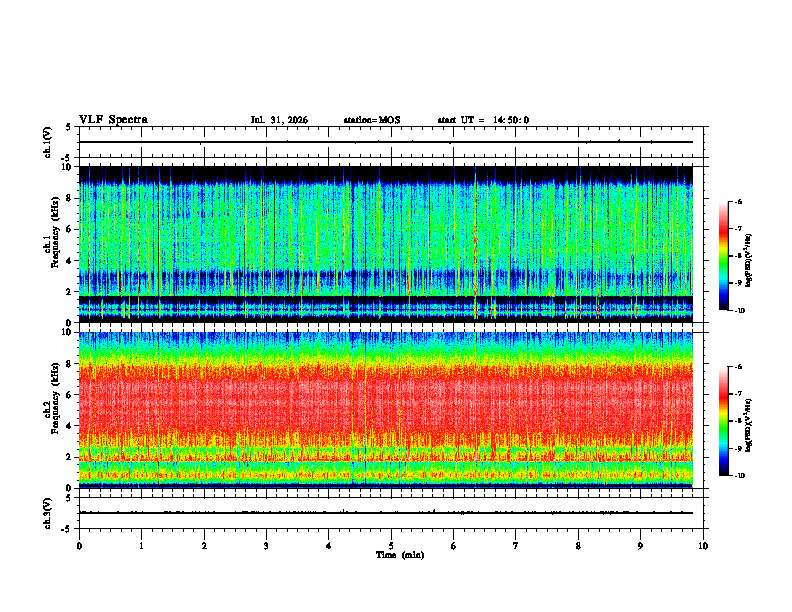Click the station=MOS label
Viewport: 792px width, 612px height.
click(372, 120)
